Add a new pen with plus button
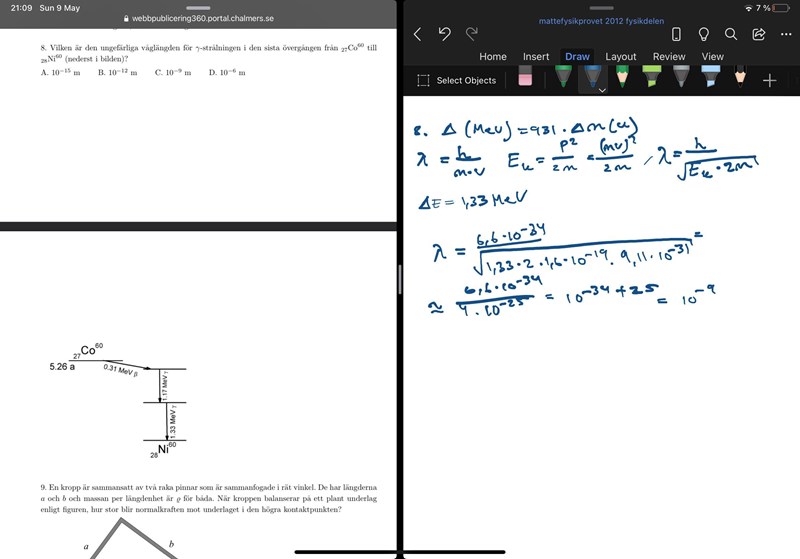 (769, 80)
